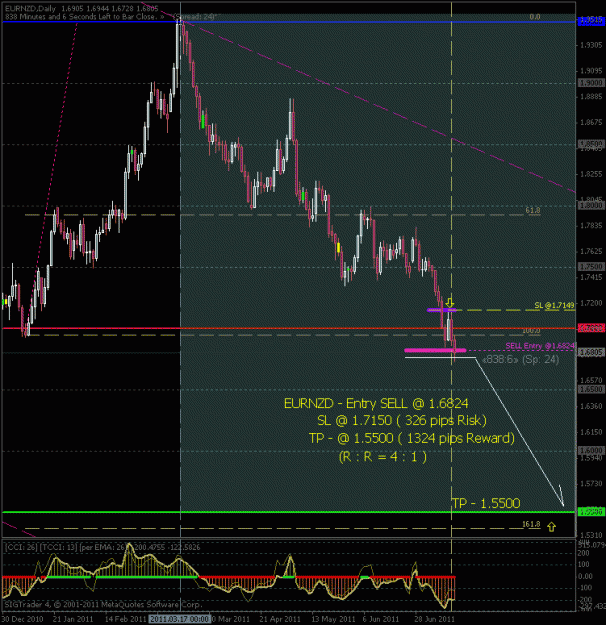Click the 'SL @1.7149' label
This screenshot has width=606, height=625.
(x=554, y=305)
